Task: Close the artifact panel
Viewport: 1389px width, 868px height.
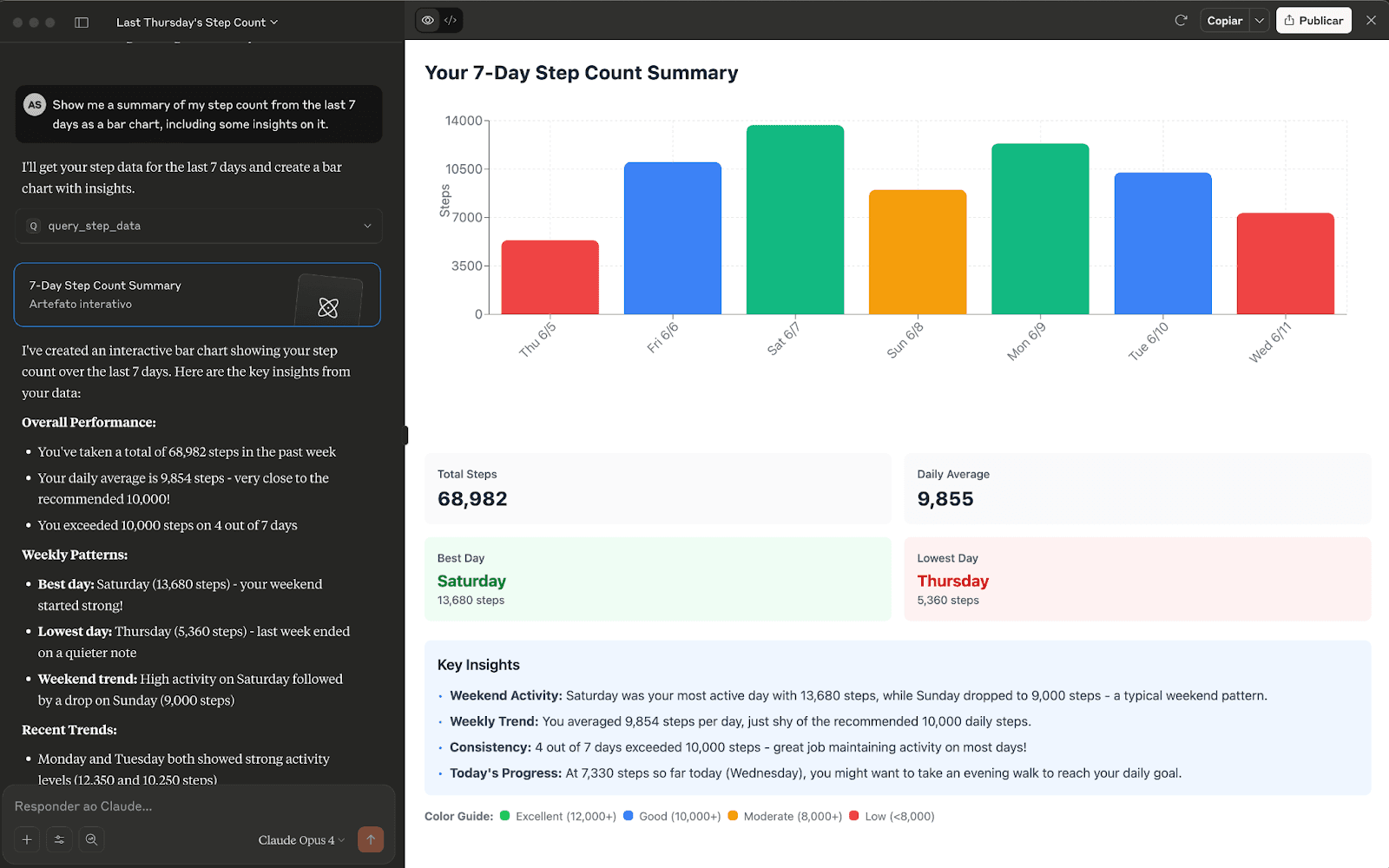Action: (x=1371, y=20)
